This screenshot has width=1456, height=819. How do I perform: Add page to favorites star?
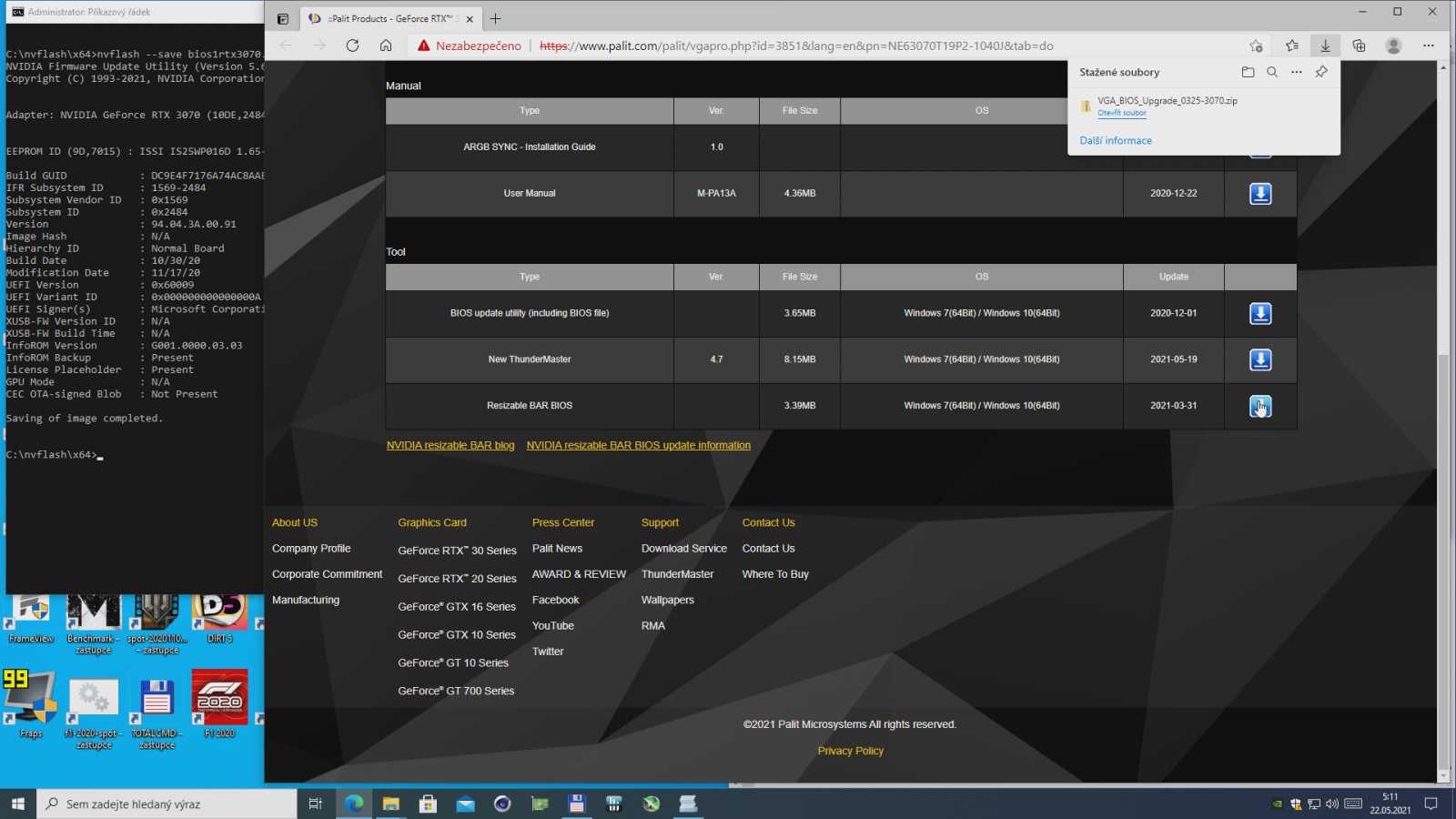pyautogui.click(x=1257, y=45)
